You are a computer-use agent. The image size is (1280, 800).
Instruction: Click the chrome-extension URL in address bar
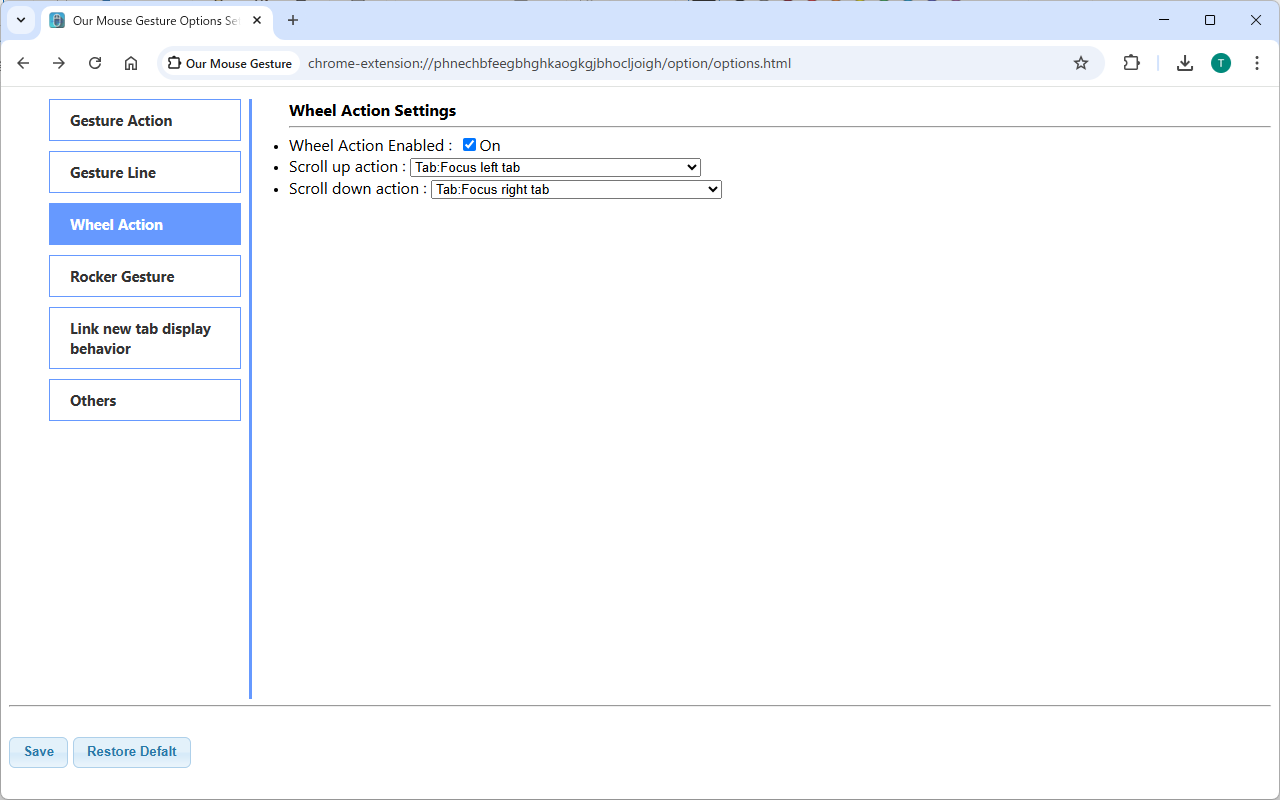(x=549, y=63)
